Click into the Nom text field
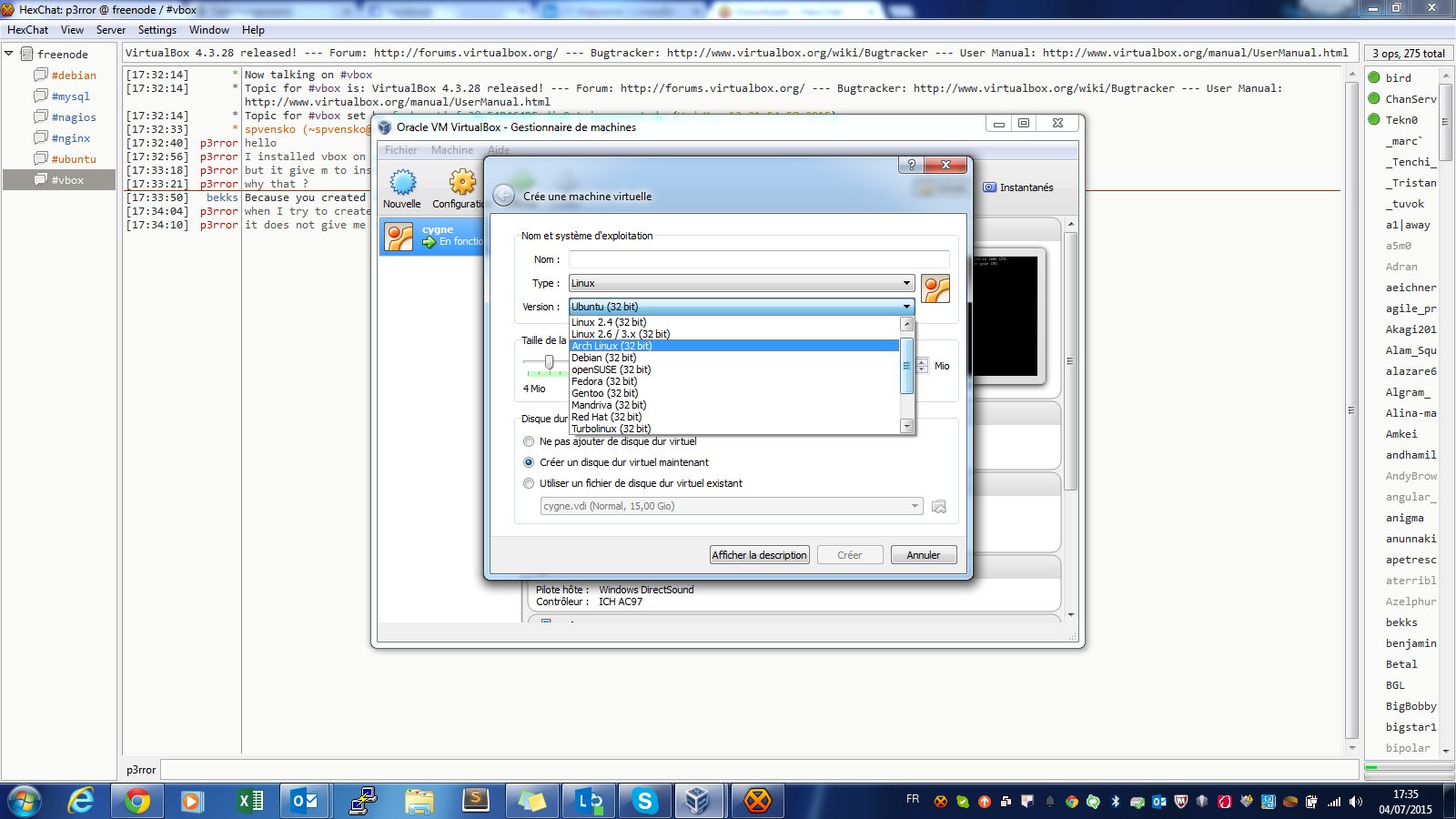Image resolution: width=1456 pixels, height=819 pixels. click(x=759, y=259)
